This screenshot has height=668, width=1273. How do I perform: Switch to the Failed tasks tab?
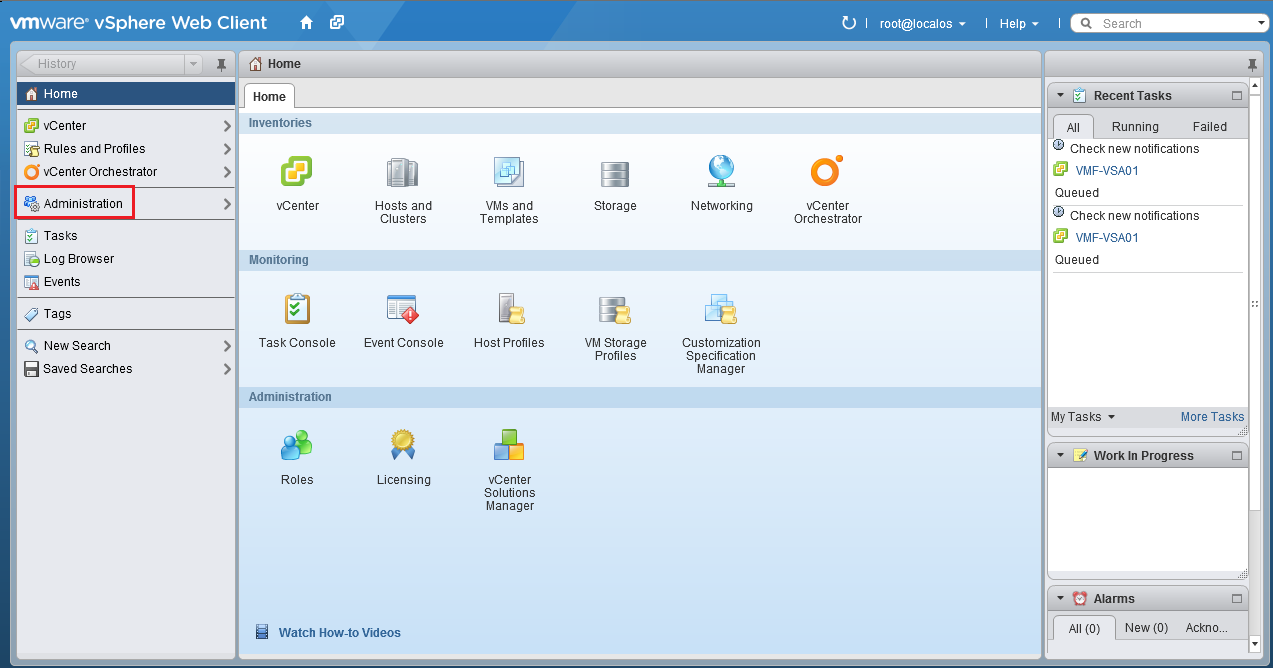(x=1209, y=127)
